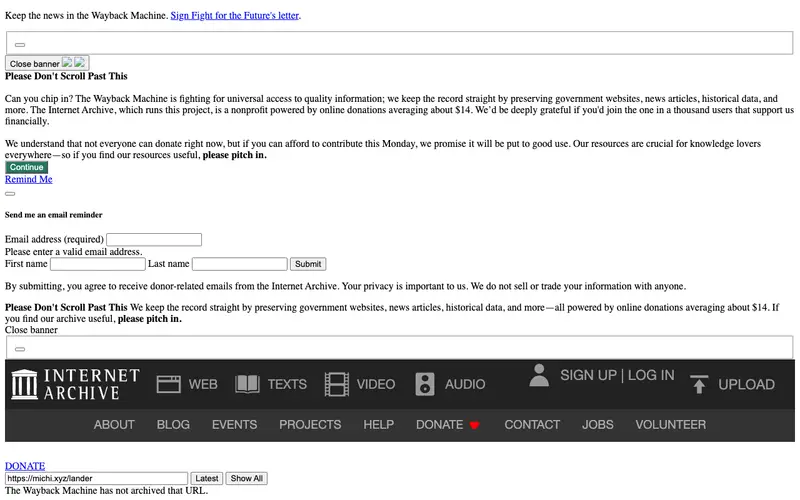Submit the email reminder form

308,264
